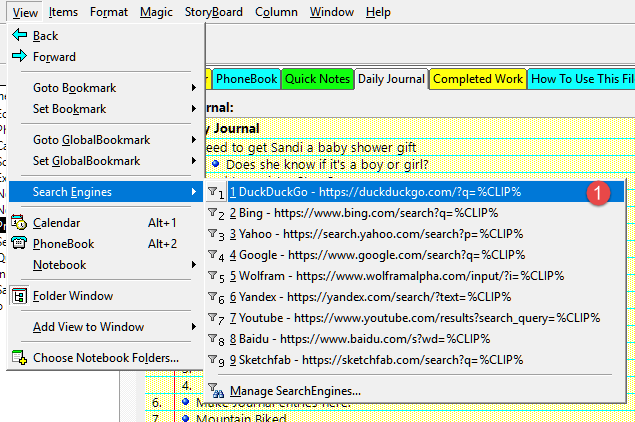This screenshot has width=635, height=422.
Task: Search with 6 Yandex engine
Action: pos(415,297)
